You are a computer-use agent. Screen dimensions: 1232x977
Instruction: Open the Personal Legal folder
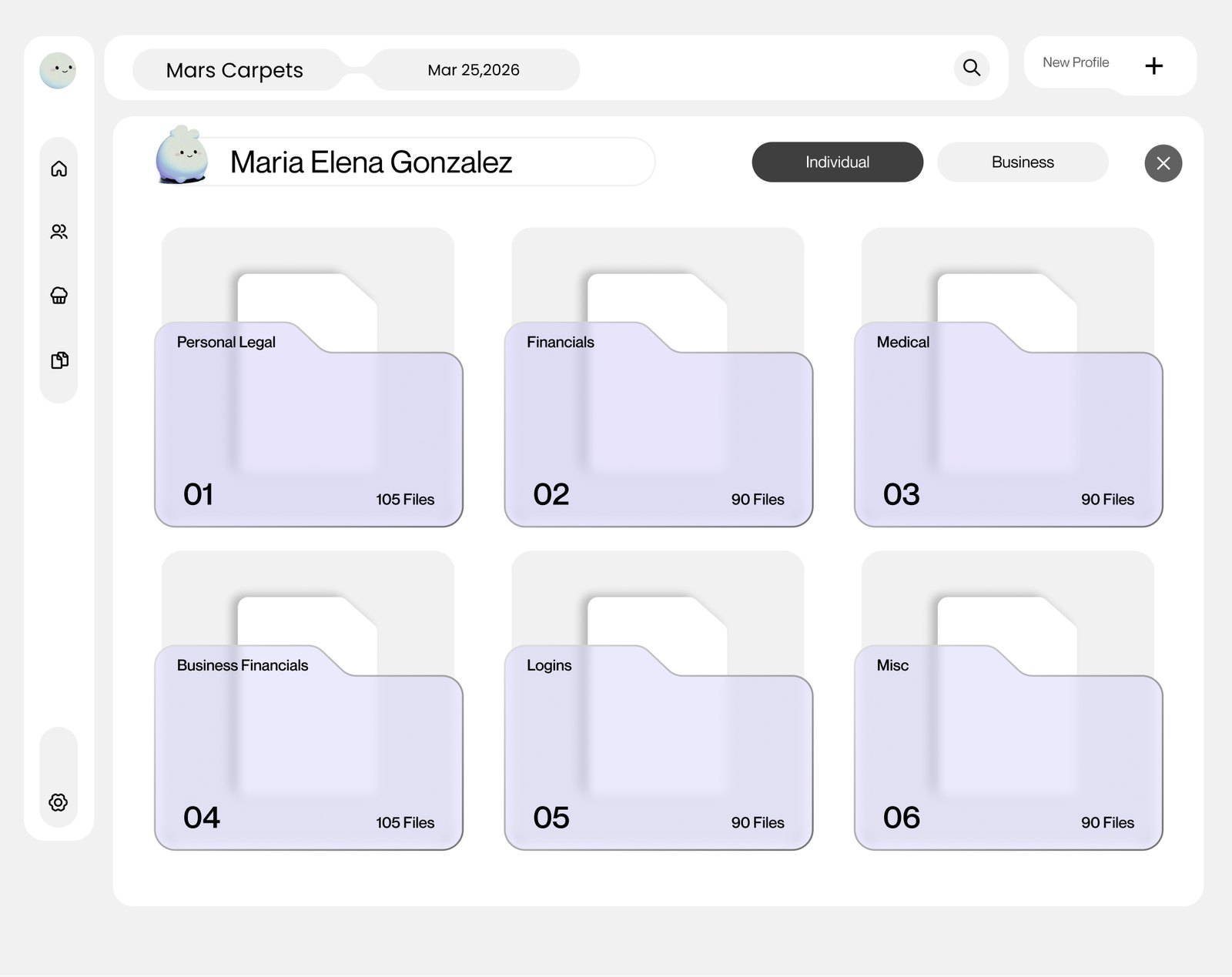pos(309,424)
